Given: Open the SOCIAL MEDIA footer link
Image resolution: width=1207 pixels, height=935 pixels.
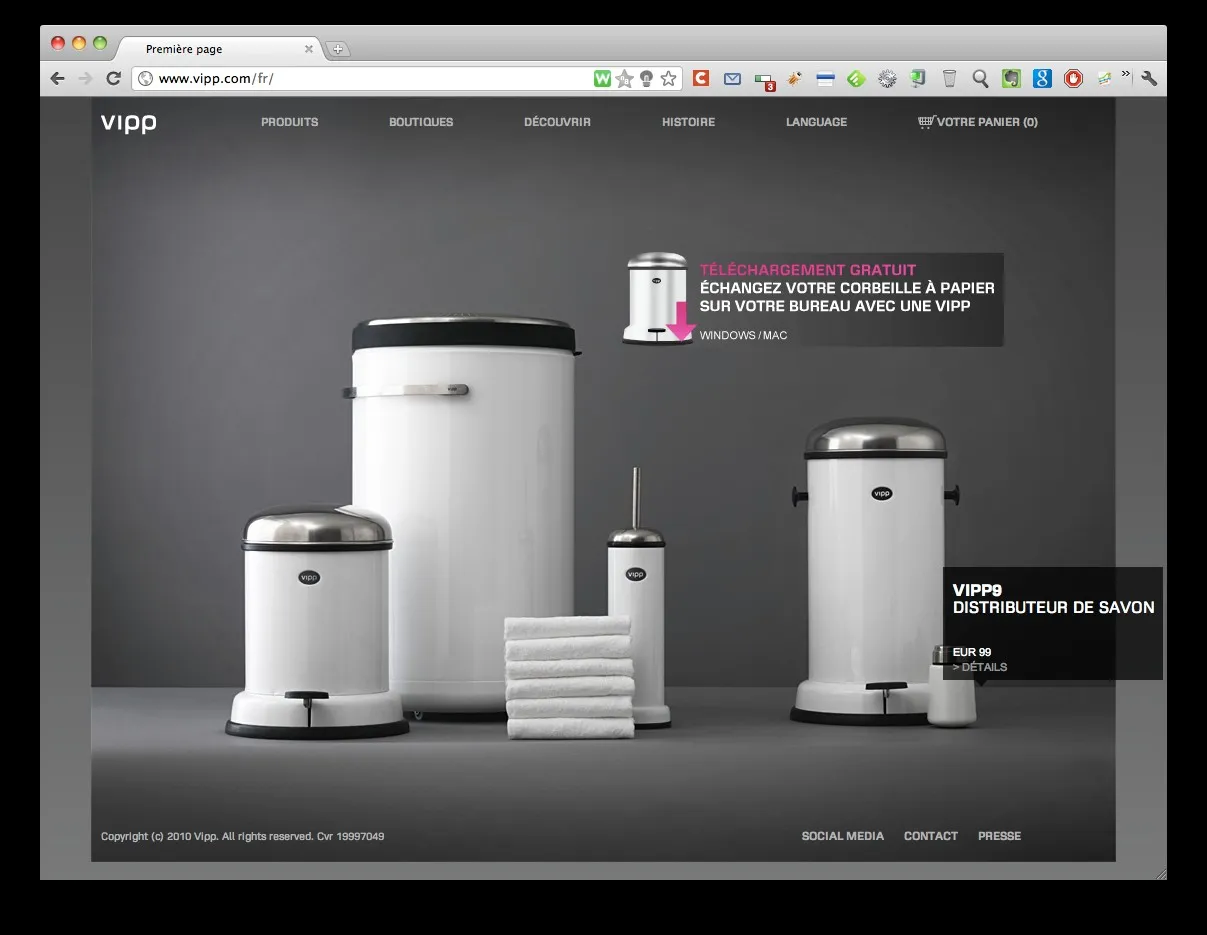Looking at the screenshot, I should pyautogui.click(x=843, y=836).
